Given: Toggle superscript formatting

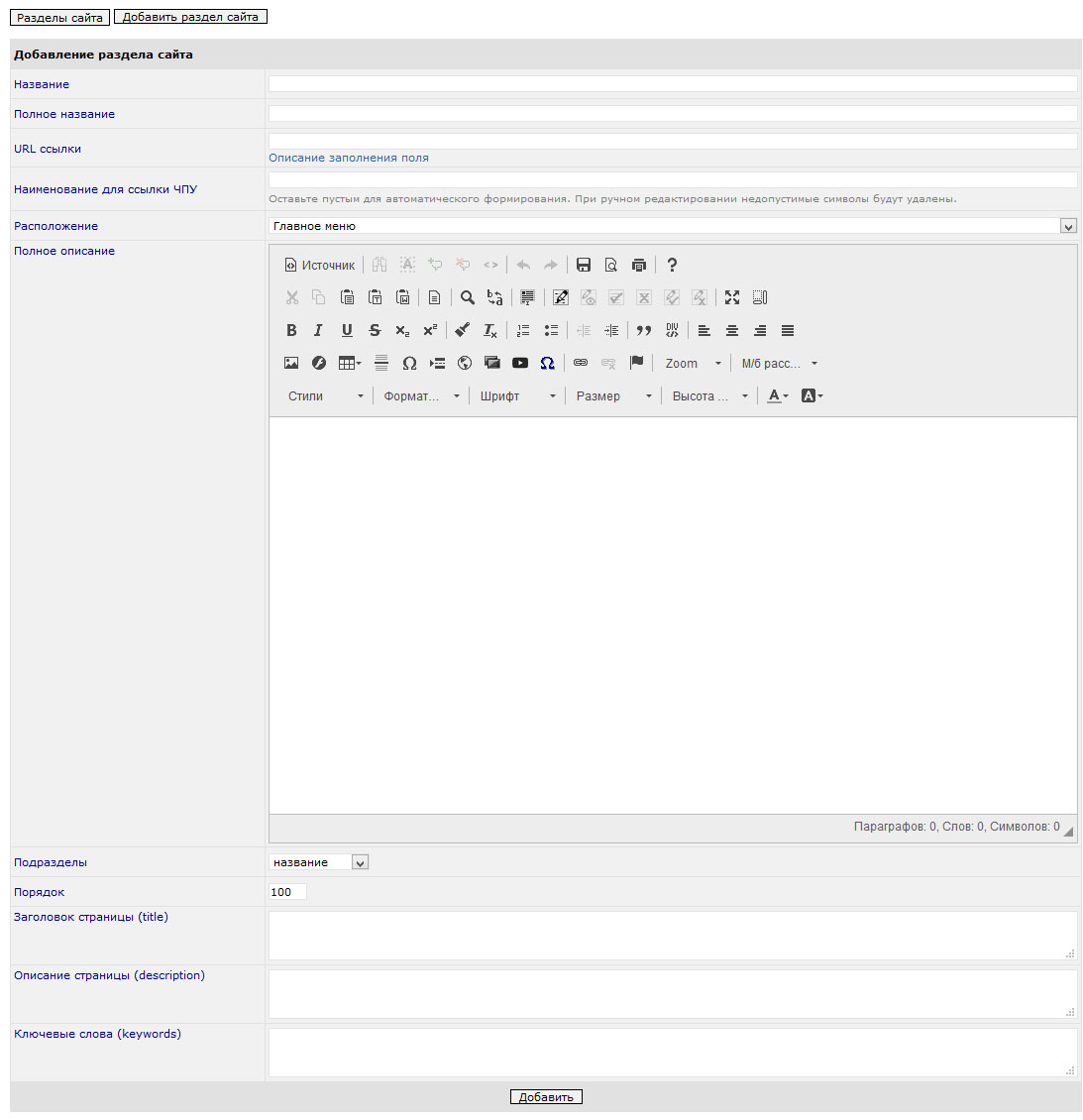Looking at the screenshot, I should click(x=430, y=330).
